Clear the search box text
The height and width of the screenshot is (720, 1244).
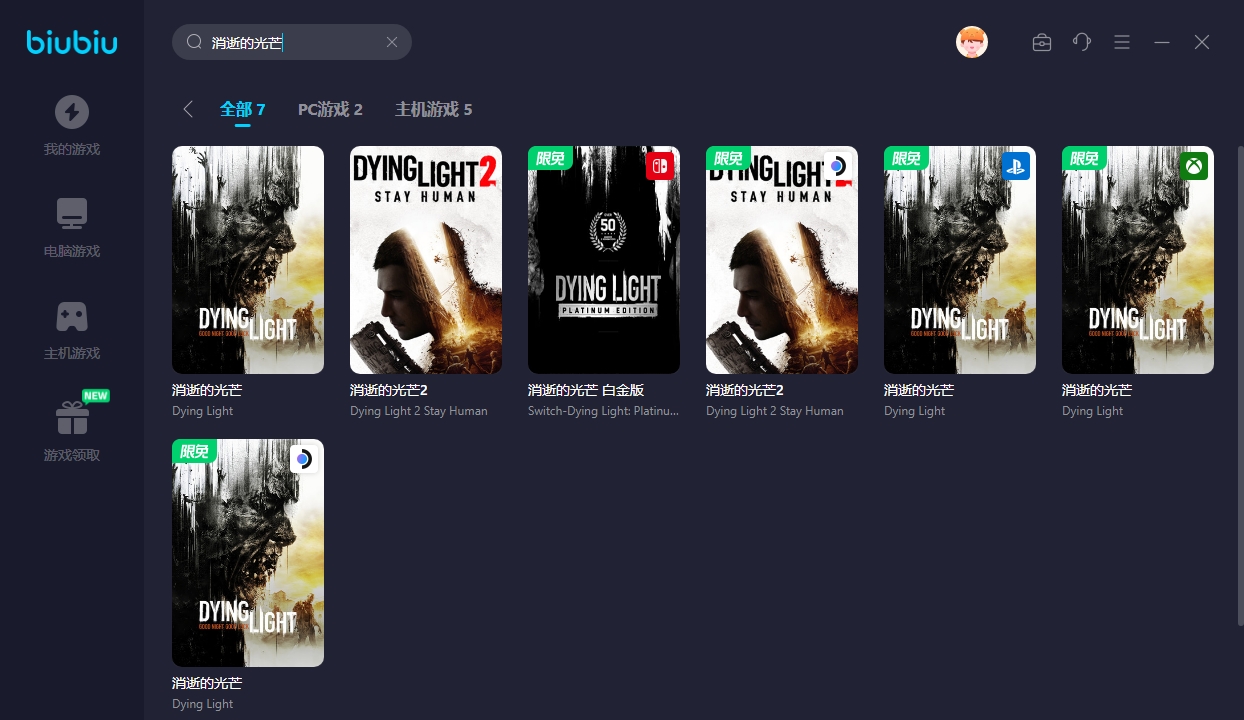tap(392, 42)
